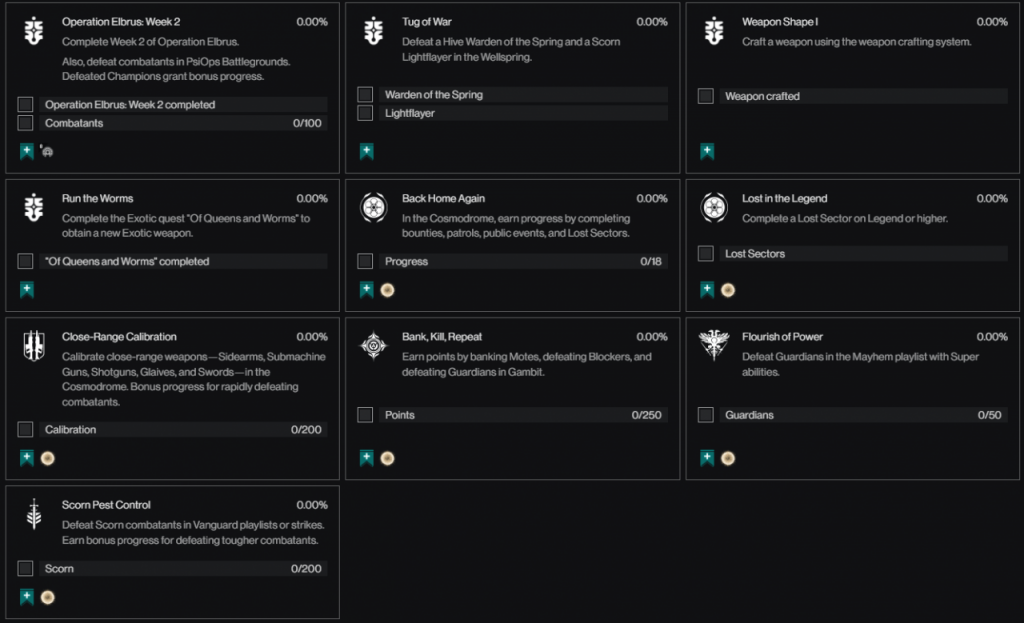Click the XP reward icon under Run the Worms

pos(26,290)
